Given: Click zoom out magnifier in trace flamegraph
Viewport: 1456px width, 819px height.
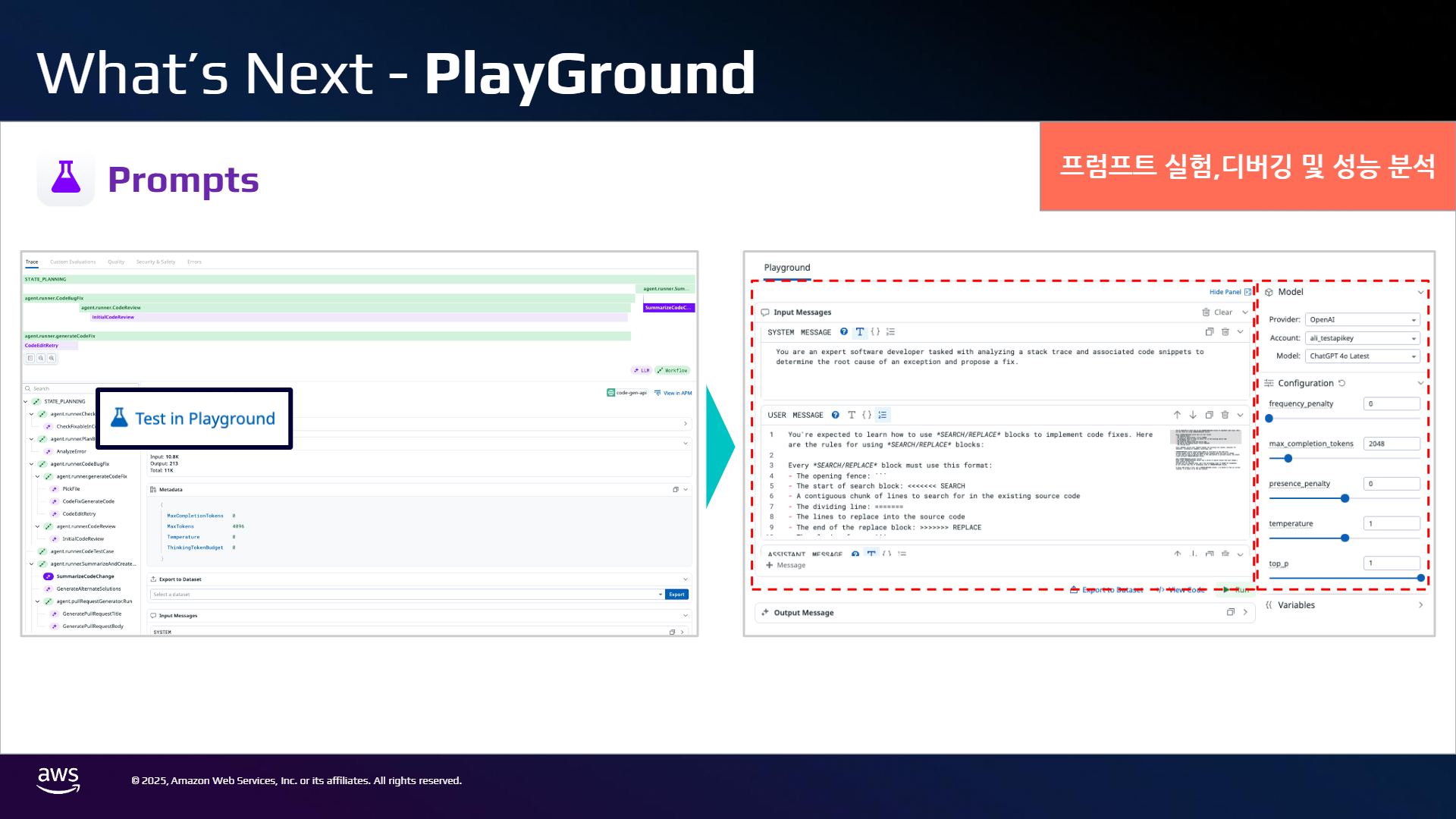Looking at the screenshot, I should point(41,358).
